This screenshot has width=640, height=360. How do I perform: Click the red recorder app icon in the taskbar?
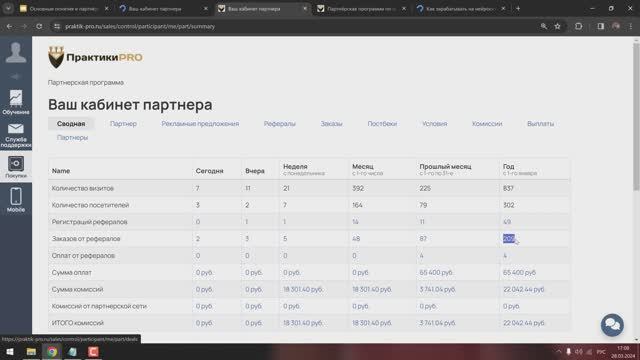pos(93,351)
